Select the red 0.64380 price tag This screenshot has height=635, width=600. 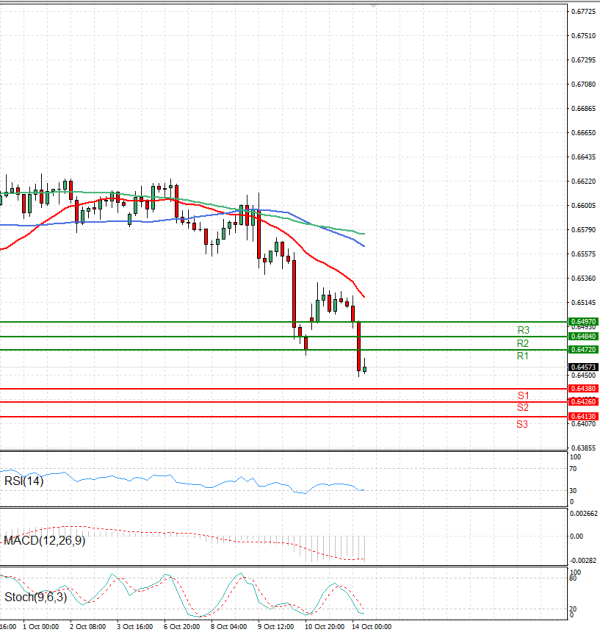tap(583, 388)
